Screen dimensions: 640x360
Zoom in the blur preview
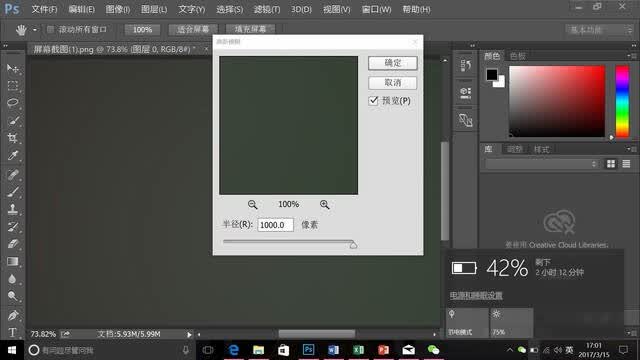pyautogui.click(x=324, y=204)
